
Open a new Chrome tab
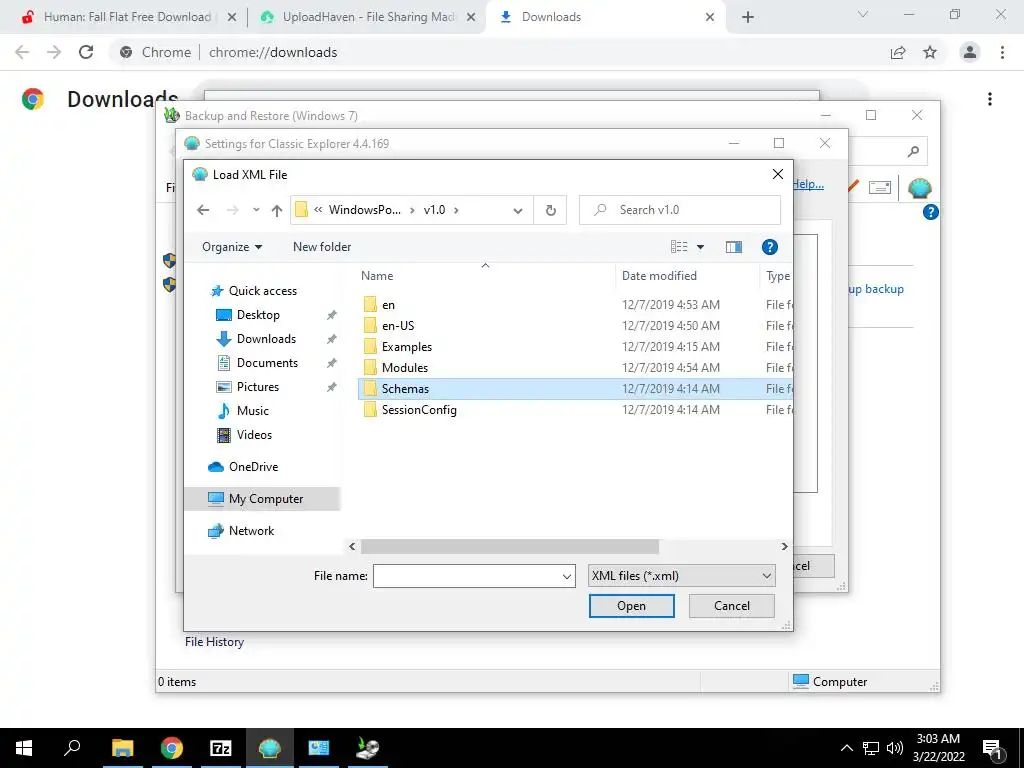tap(748, 17)
